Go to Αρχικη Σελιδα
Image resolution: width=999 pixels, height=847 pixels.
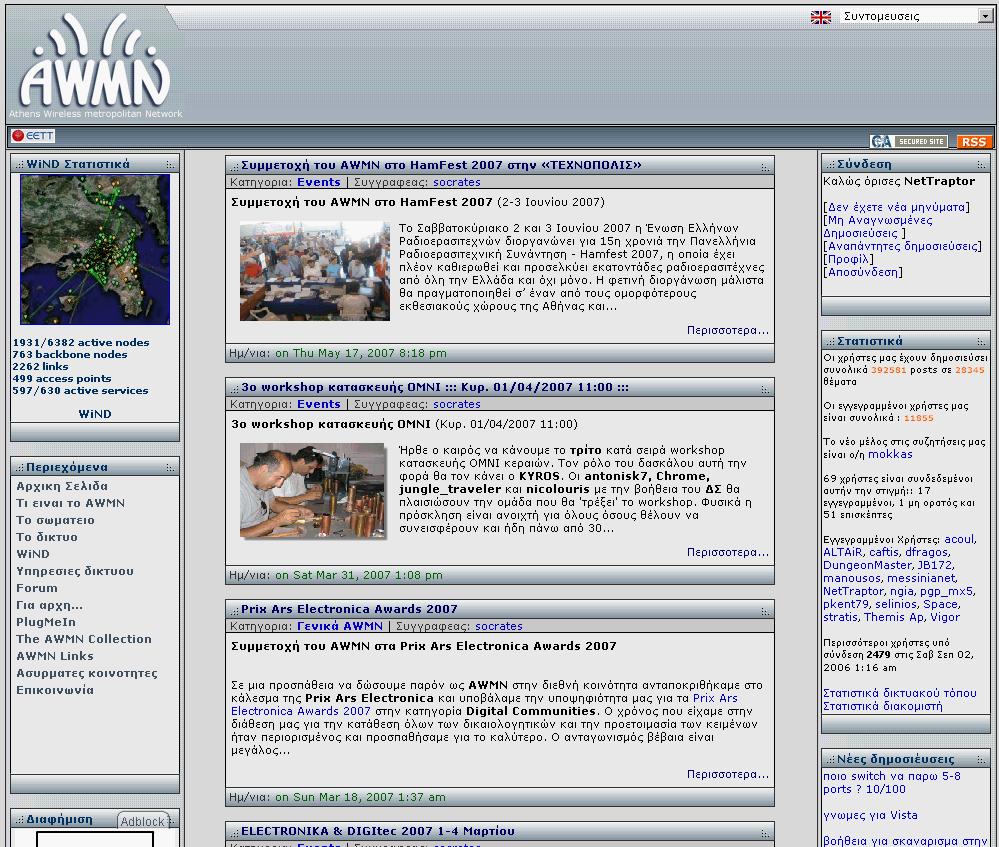(62, 486)
